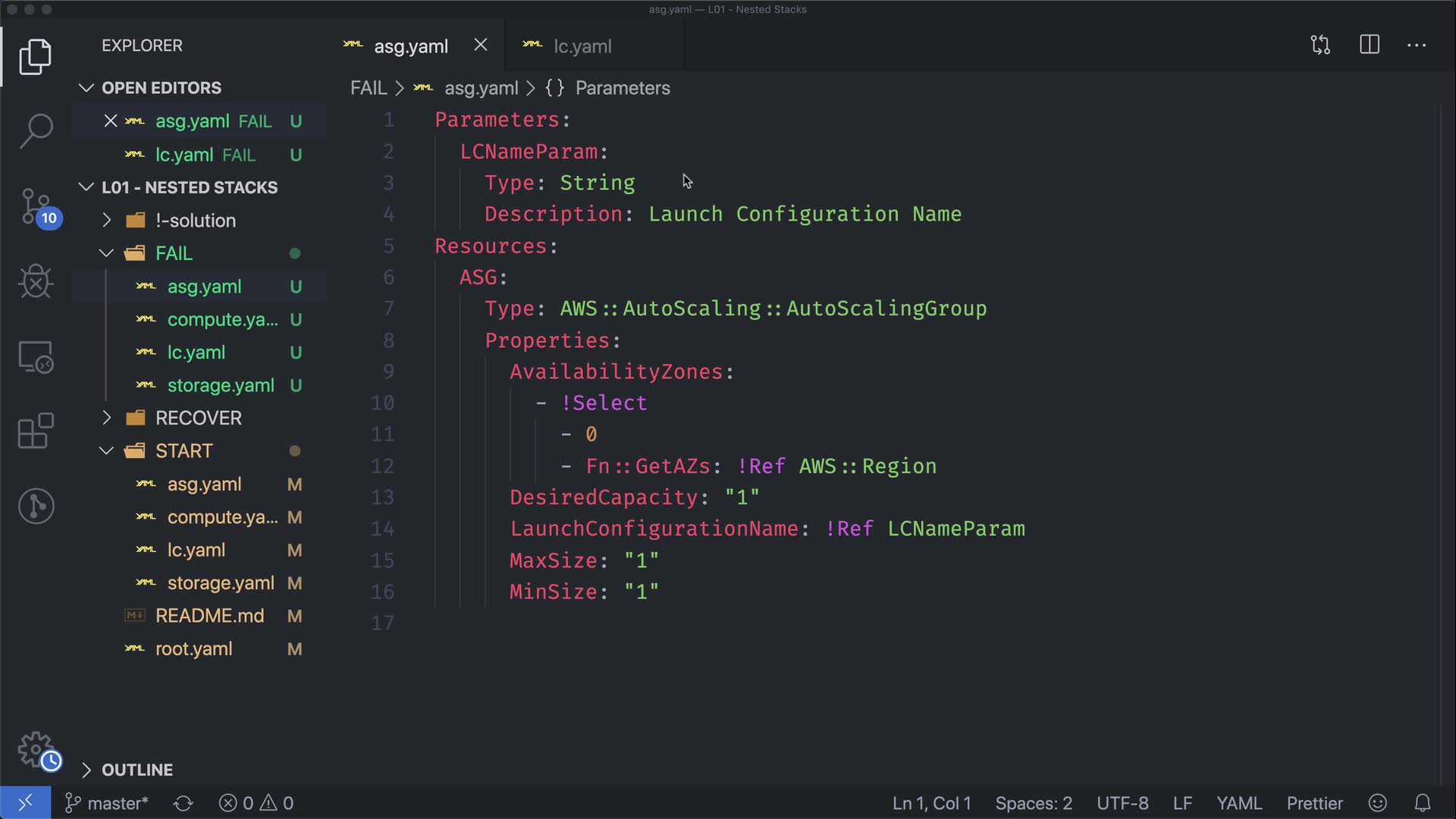
Task: Open the Search view in activity bar
Action: (36, 130)
